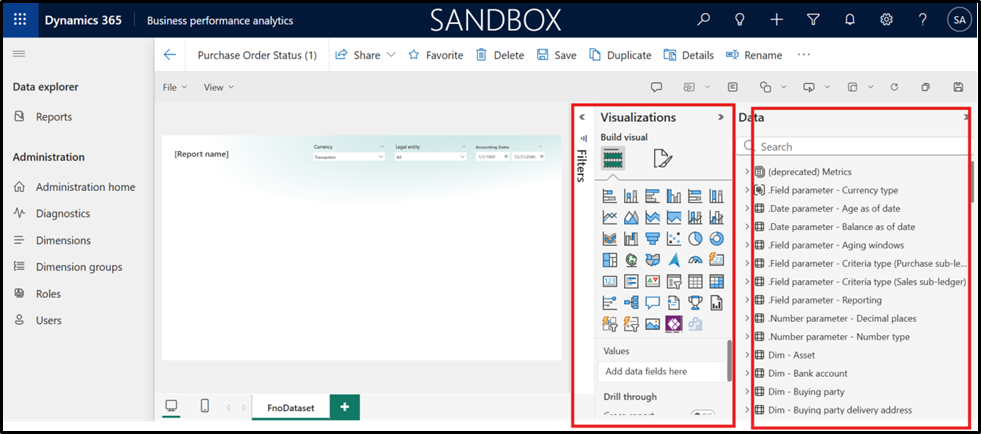The width and height of the screenshot is (981, 434).
Task: Expand .Field parameter - Reporting table
Action: (747, 300)
